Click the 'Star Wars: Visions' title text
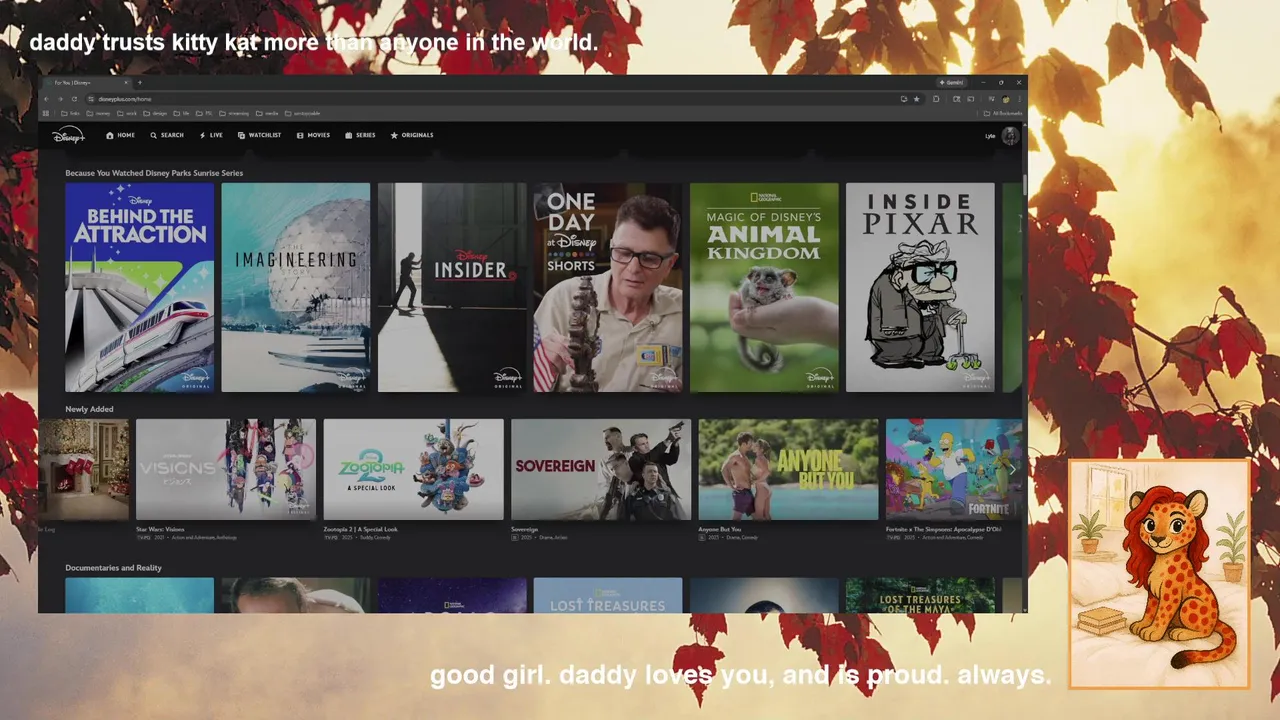This screenshot has width=1280, height=720. coord(160,529)
